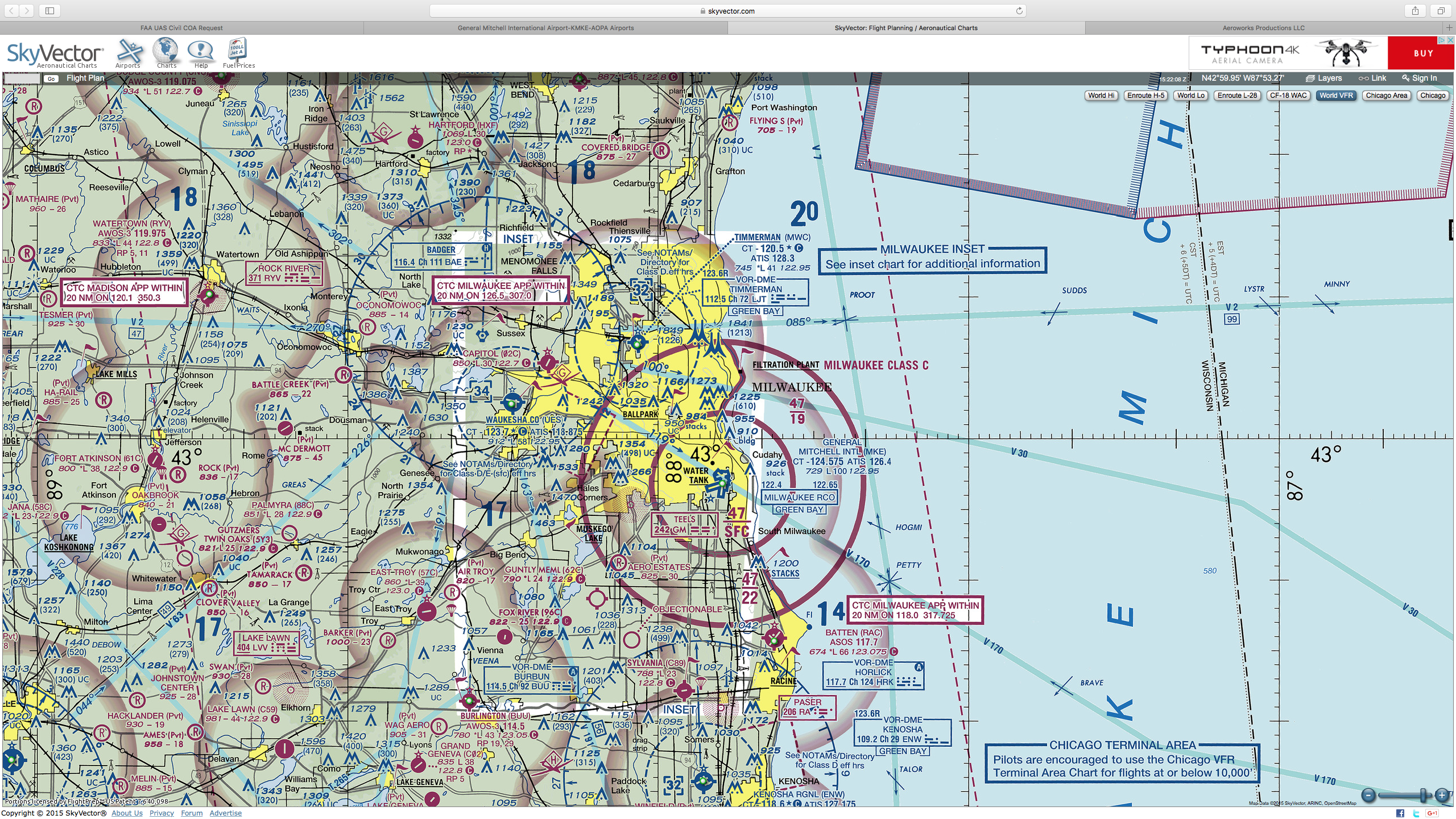Open the Link option
1456x819 pixels.
pyautogui.click(x=1372, y=78)
